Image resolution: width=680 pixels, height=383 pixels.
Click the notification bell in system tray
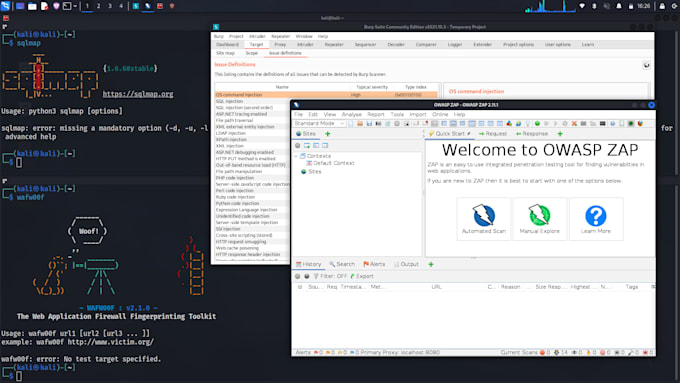tap(619, 6)
